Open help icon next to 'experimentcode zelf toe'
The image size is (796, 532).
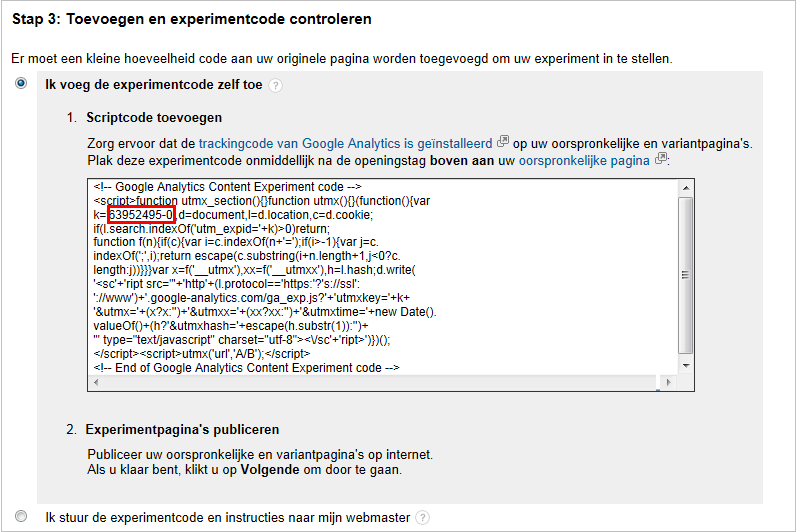point(275,85)
